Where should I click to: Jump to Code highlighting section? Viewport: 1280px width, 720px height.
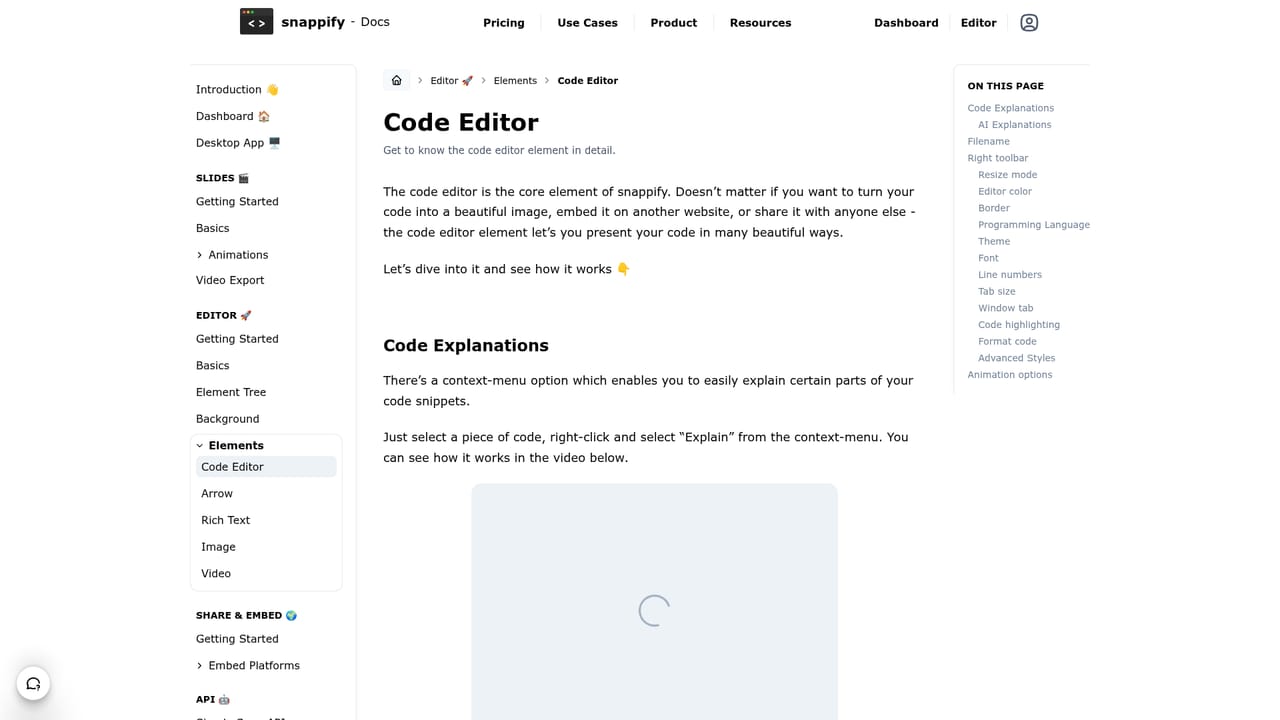click(1019, 325)
